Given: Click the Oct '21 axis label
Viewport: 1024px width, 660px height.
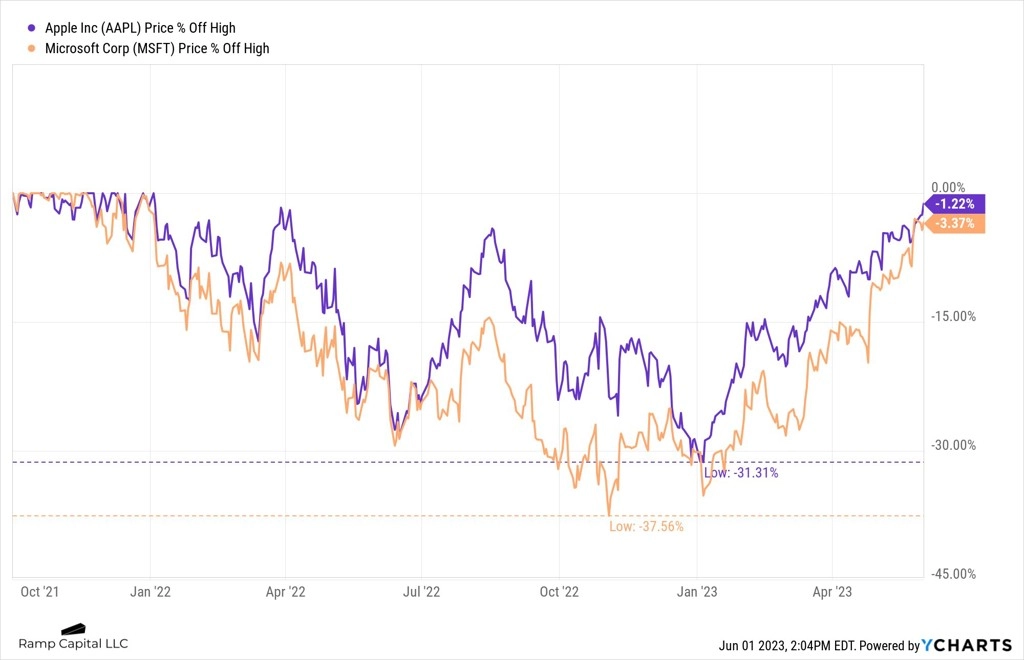Looking at the screenshot, I should point(39,592).
